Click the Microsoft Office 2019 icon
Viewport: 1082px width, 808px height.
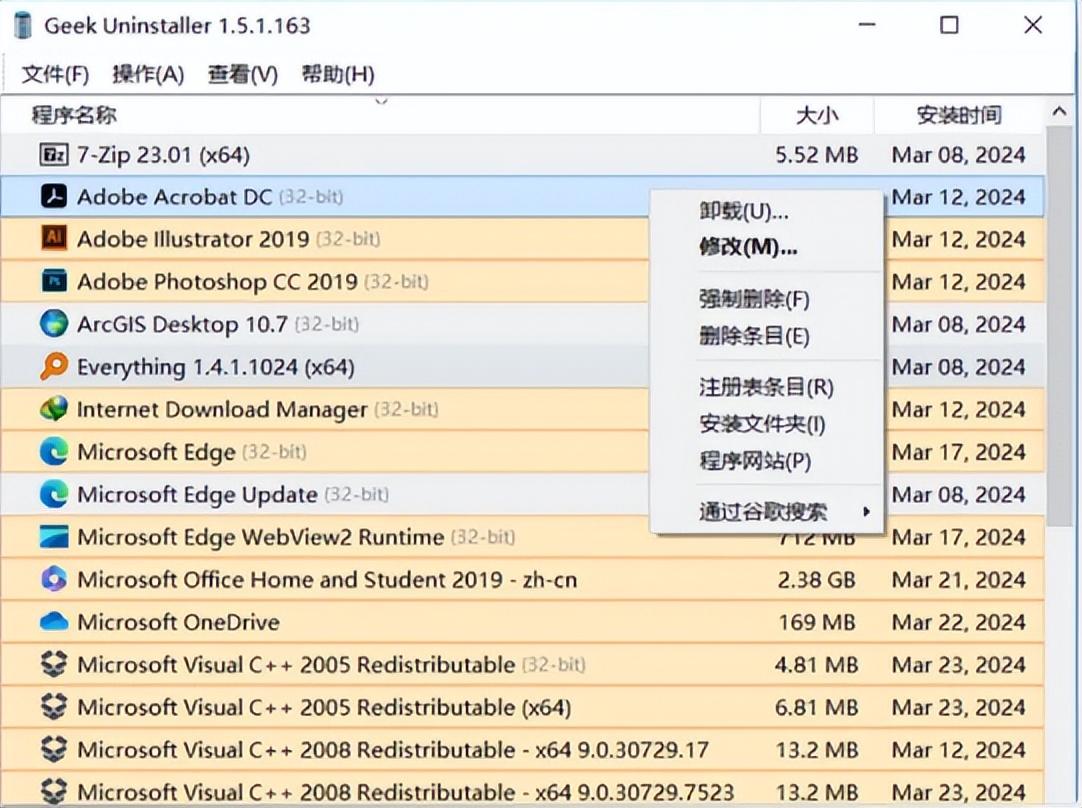[54, 580]
